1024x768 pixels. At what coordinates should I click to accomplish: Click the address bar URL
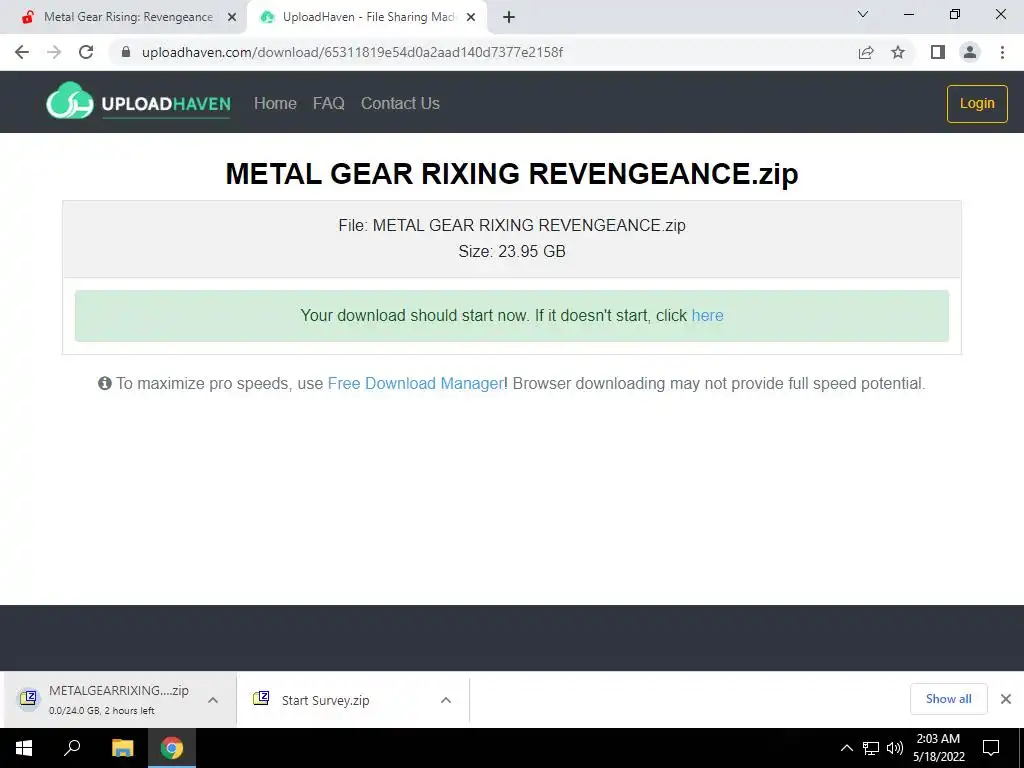point(352,52)
